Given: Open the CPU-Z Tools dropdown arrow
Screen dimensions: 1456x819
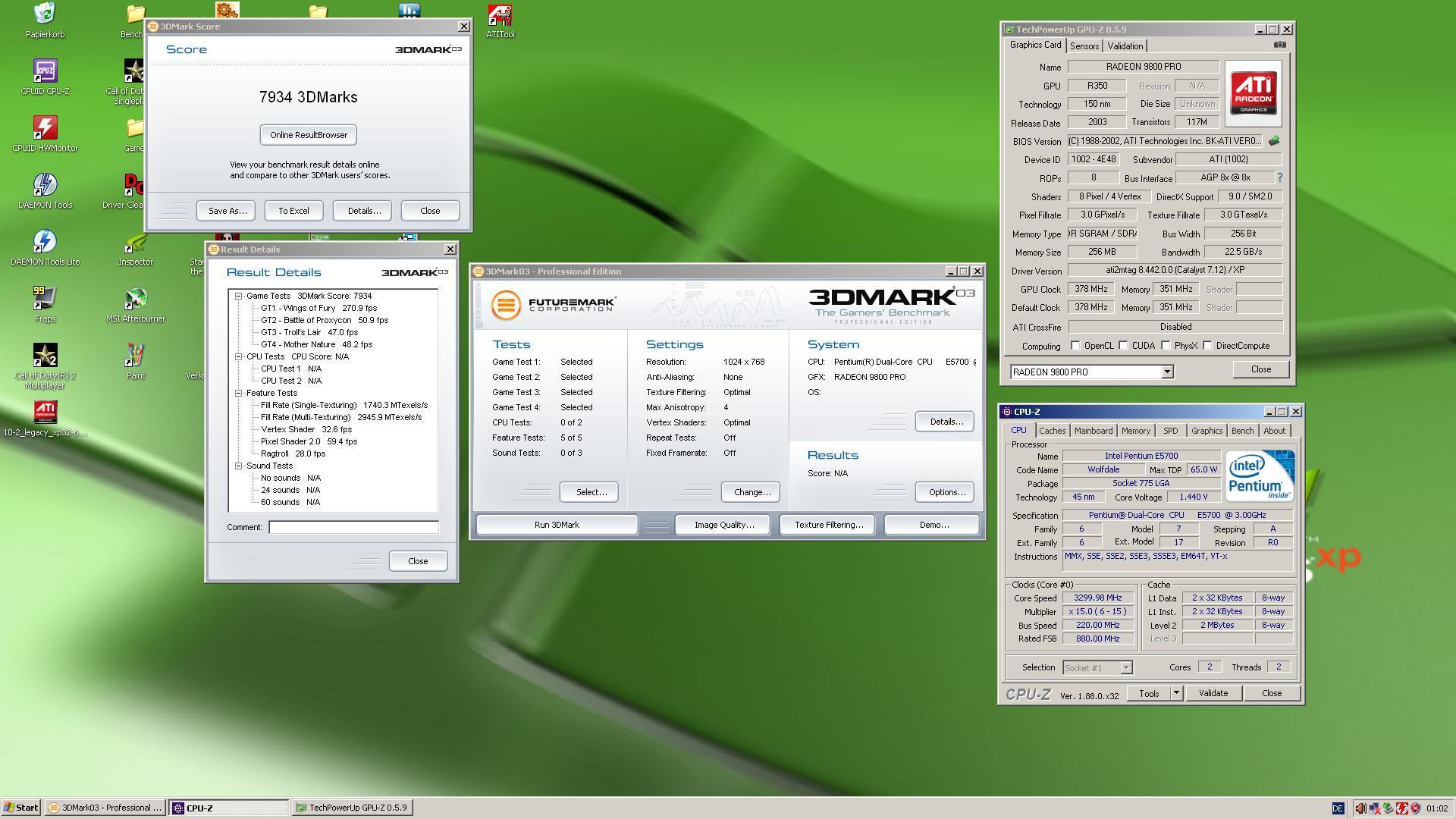Looking at the screenshot, I should pyautogui.click(x=1176, y=693).
